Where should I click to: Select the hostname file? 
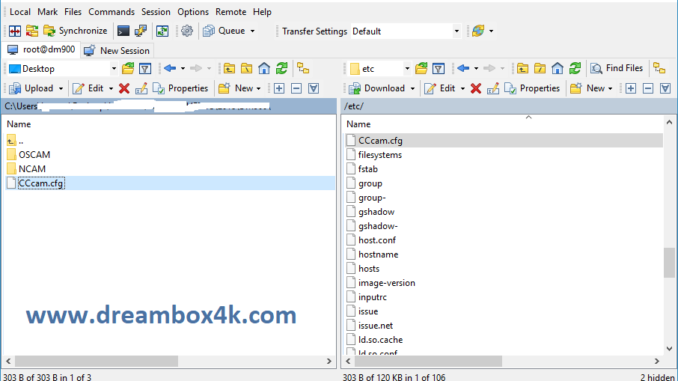pyautogui.click(x=378, y=254)
